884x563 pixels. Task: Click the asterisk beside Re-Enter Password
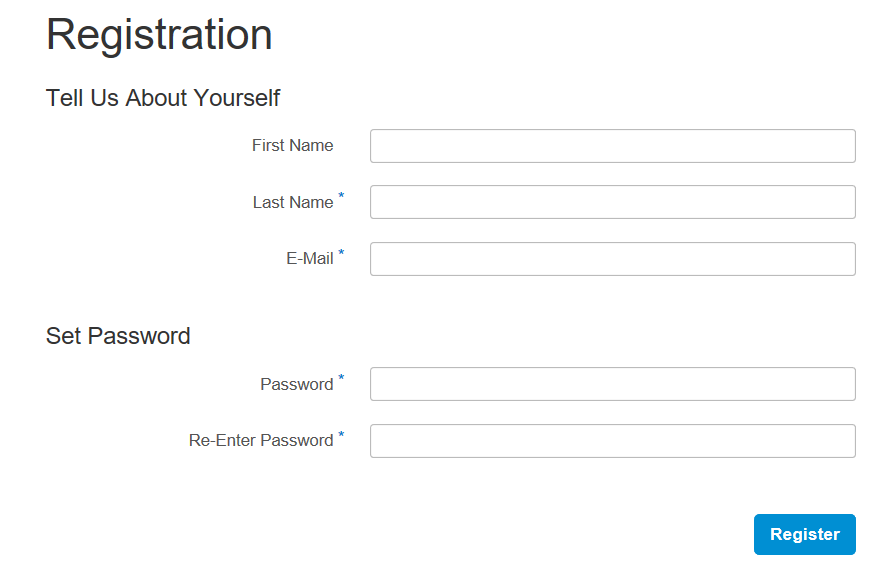[x=341, y=436]
